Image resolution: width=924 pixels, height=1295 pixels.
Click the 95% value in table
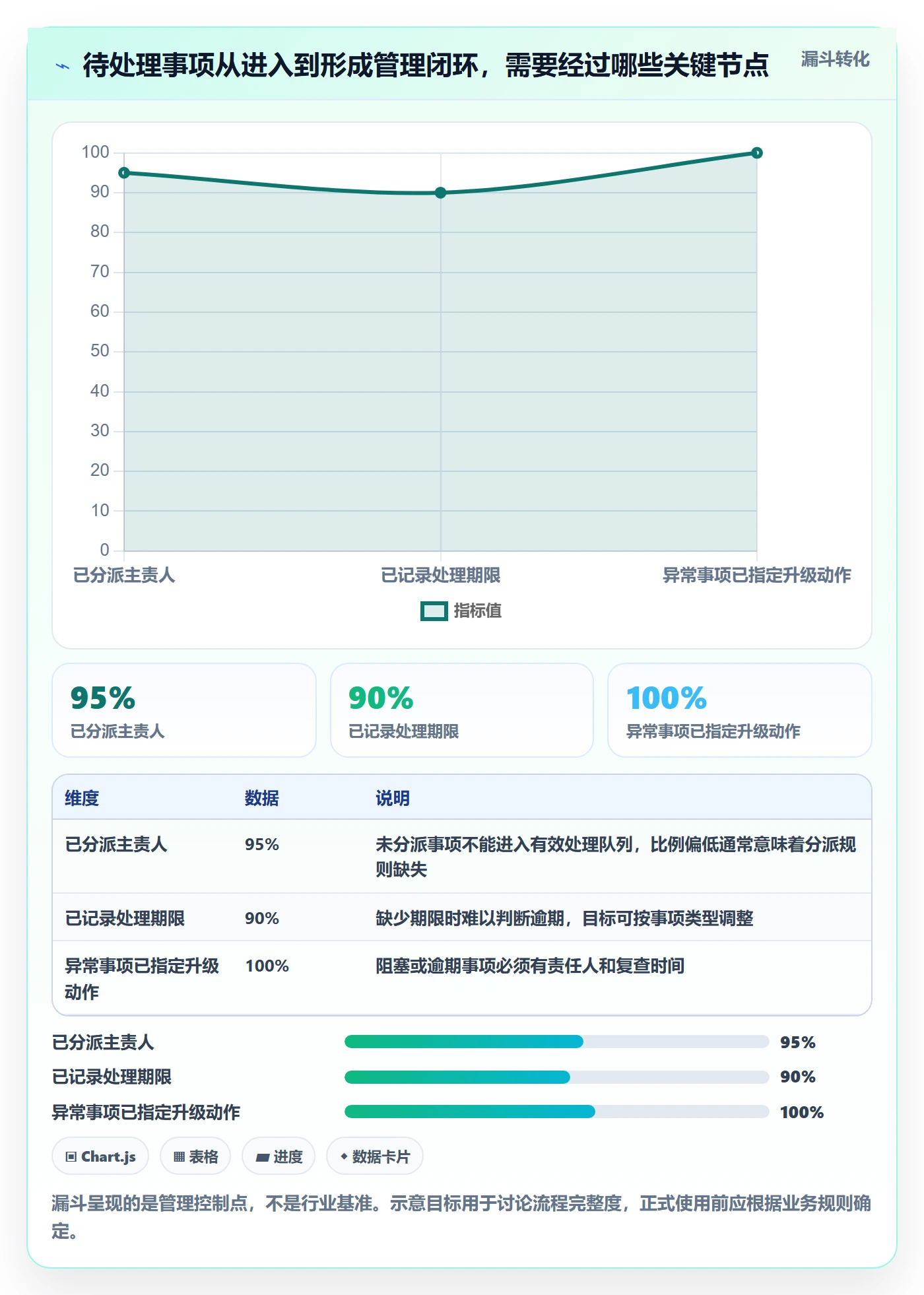tap(262, 844)
